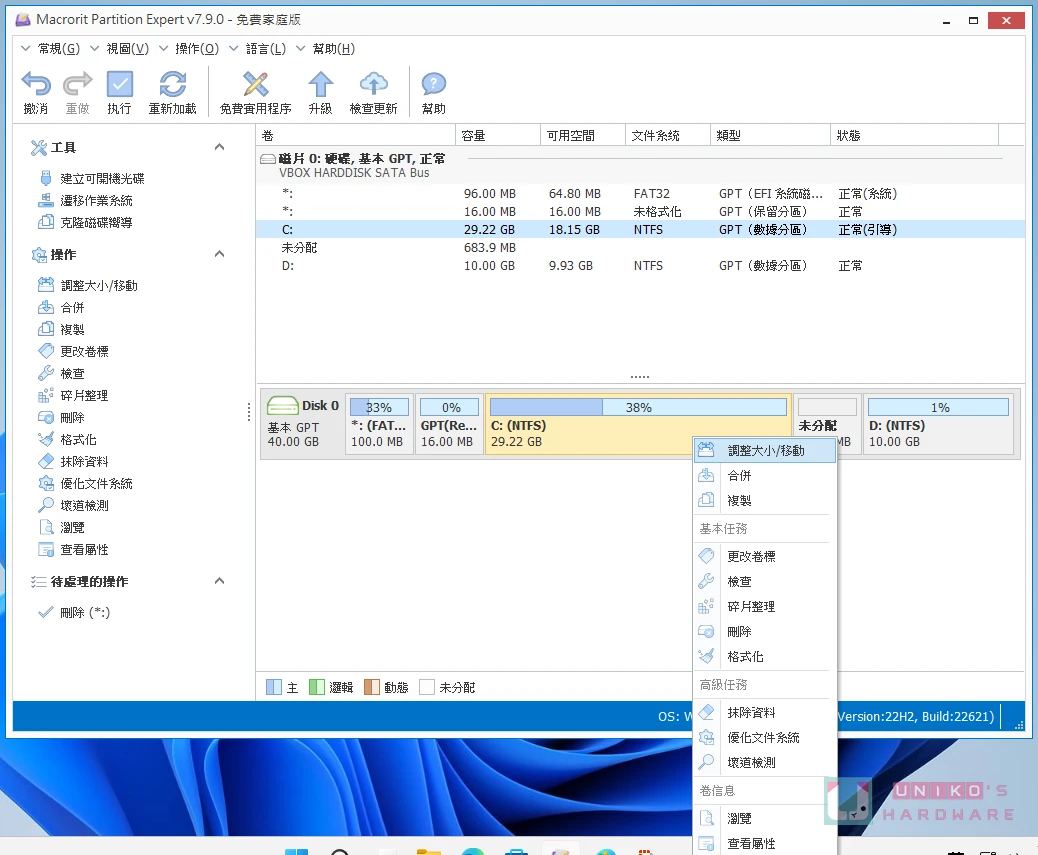Choose 刪除 in the context menu

point(765,632)
